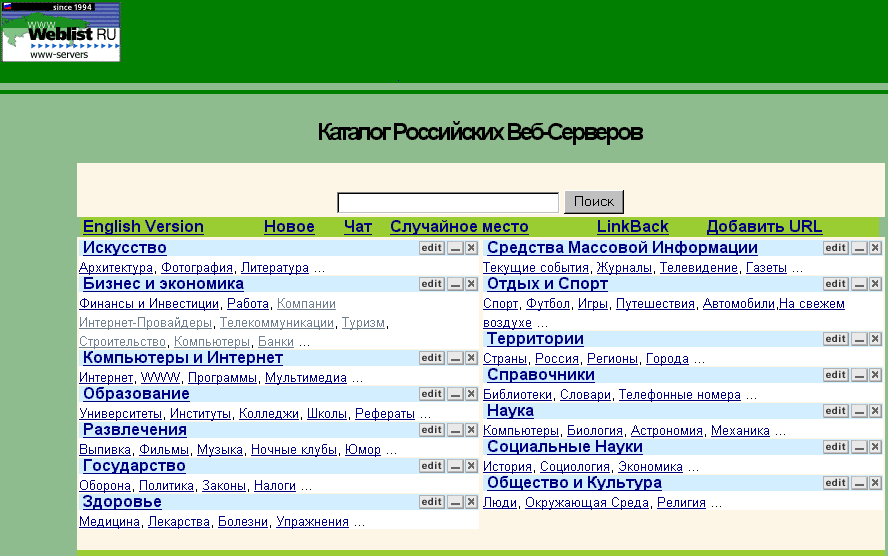
Task: Open the Текущие события link
Action: tap(536, 268)
